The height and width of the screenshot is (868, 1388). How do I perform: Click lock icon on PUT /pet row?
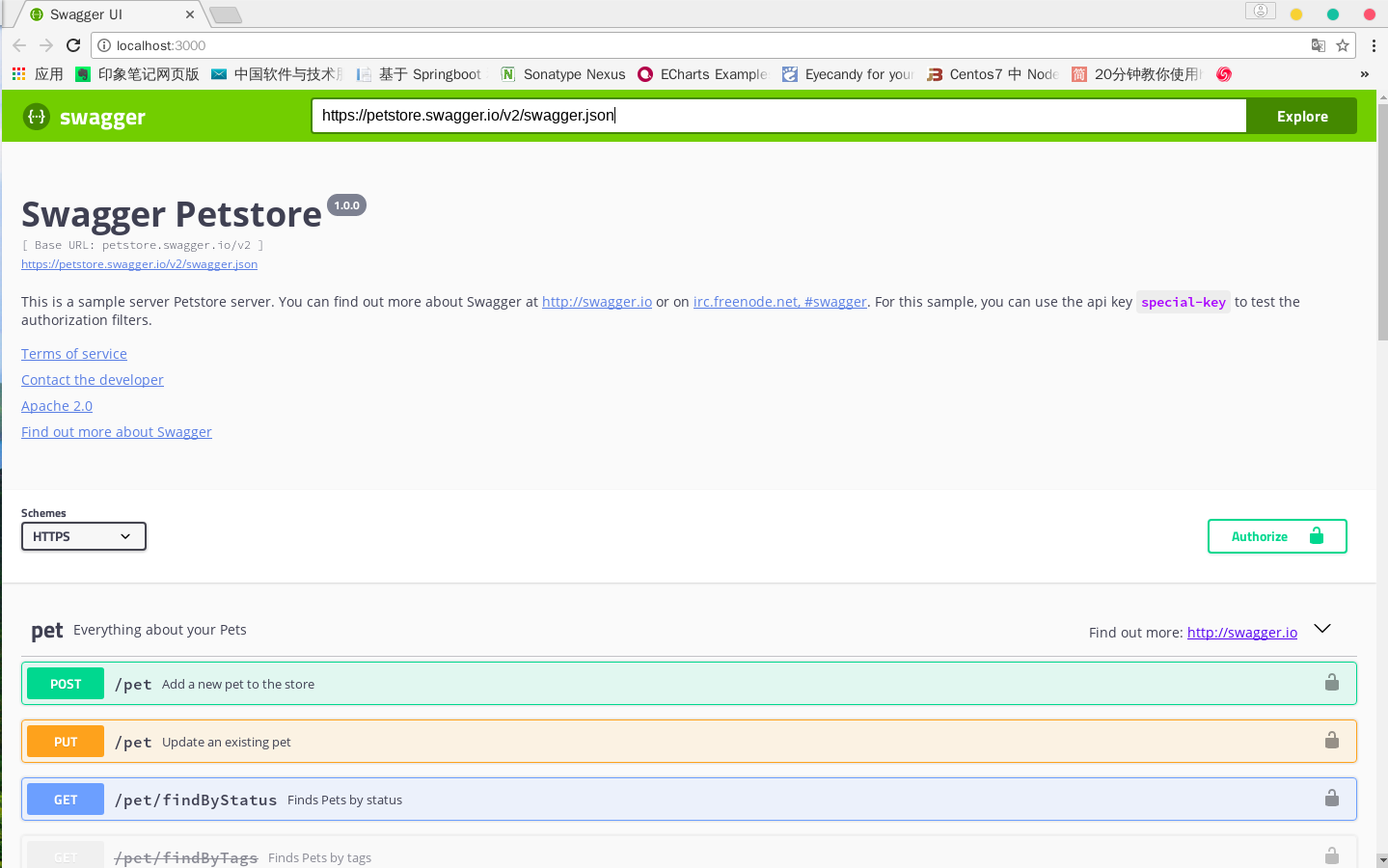point(1332,740)
